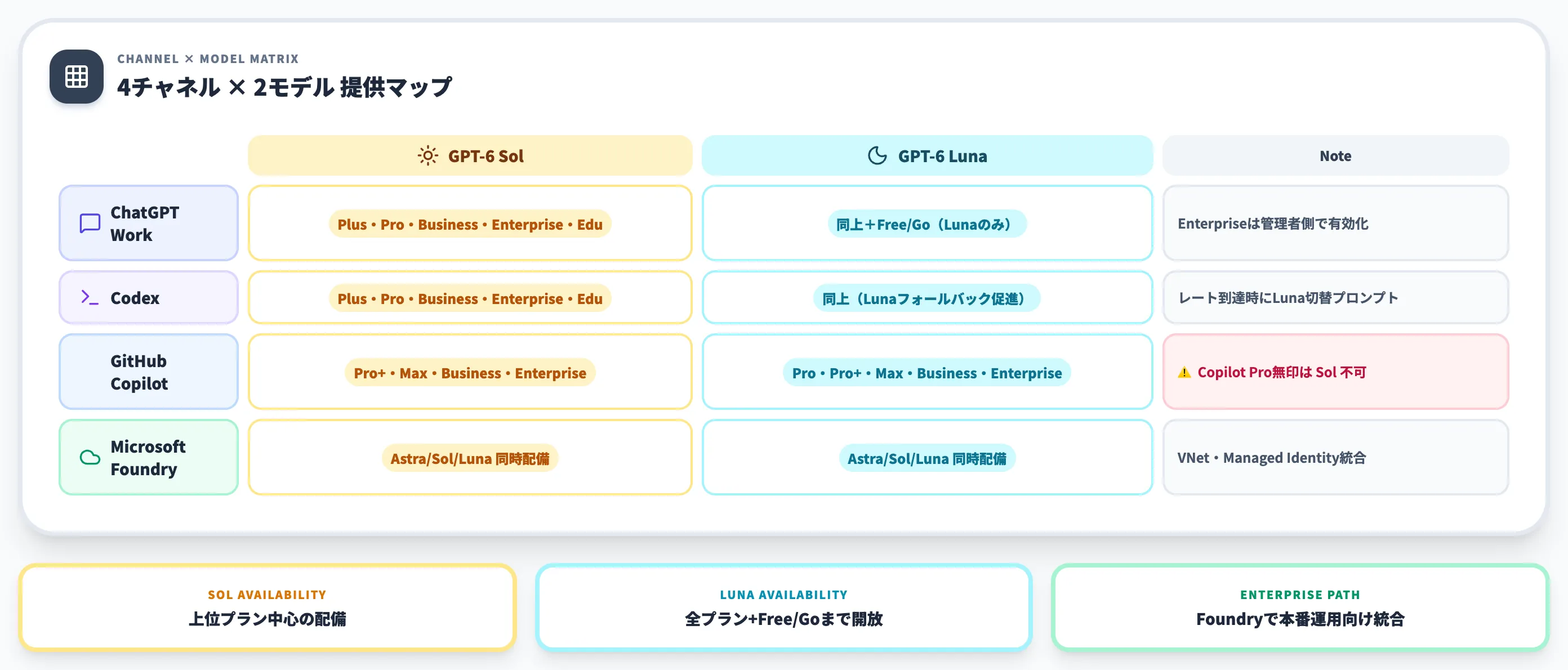Click ChatGPT Work's Sol plan pill

pos(470,225)
